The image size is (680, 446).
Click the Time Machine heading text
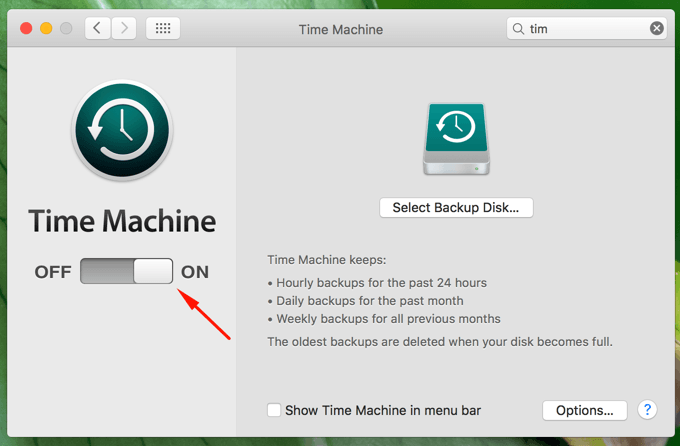point(122,221)
